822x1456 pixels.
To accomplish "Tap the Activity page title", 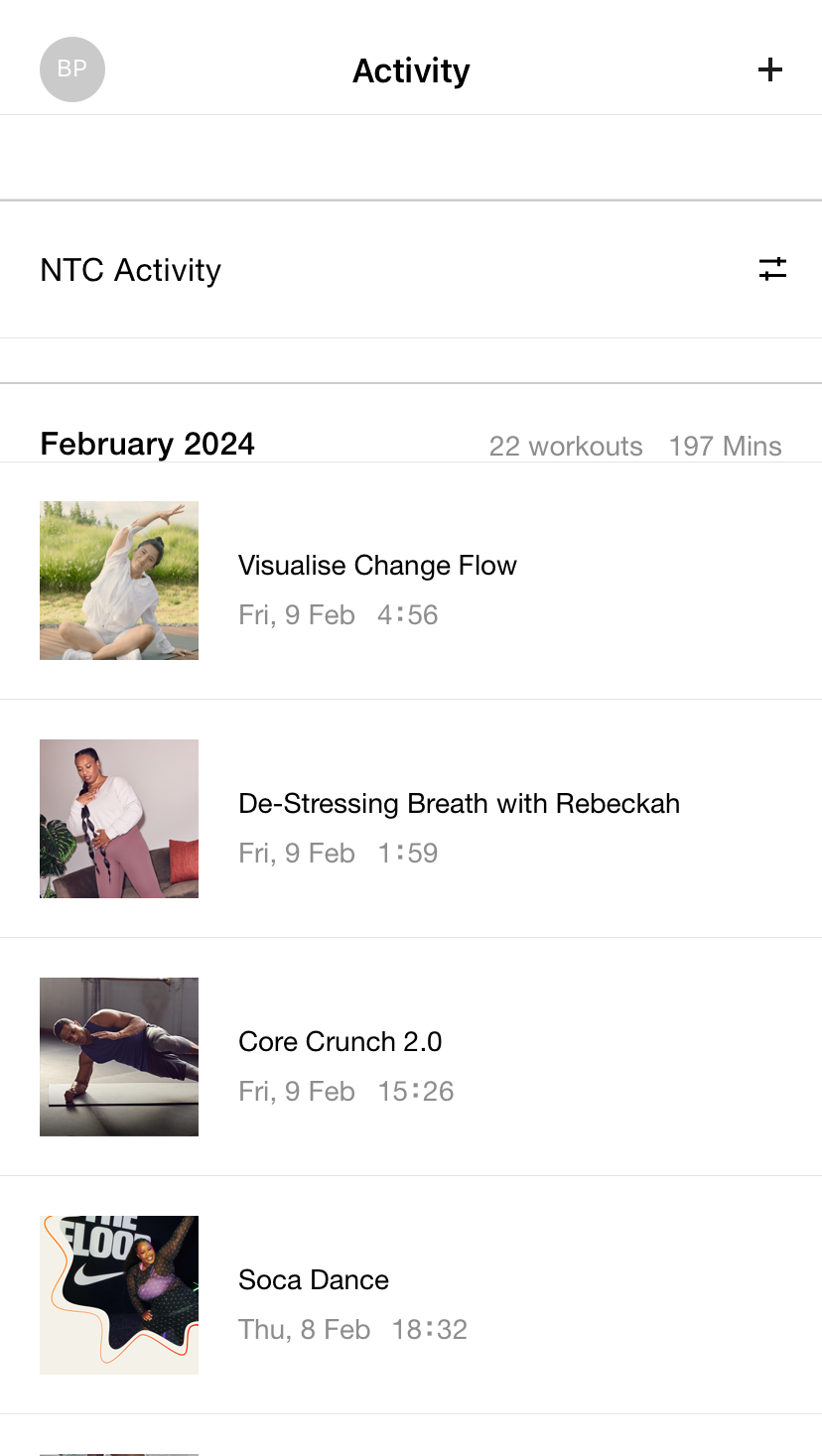I will (x=411, y=71).
